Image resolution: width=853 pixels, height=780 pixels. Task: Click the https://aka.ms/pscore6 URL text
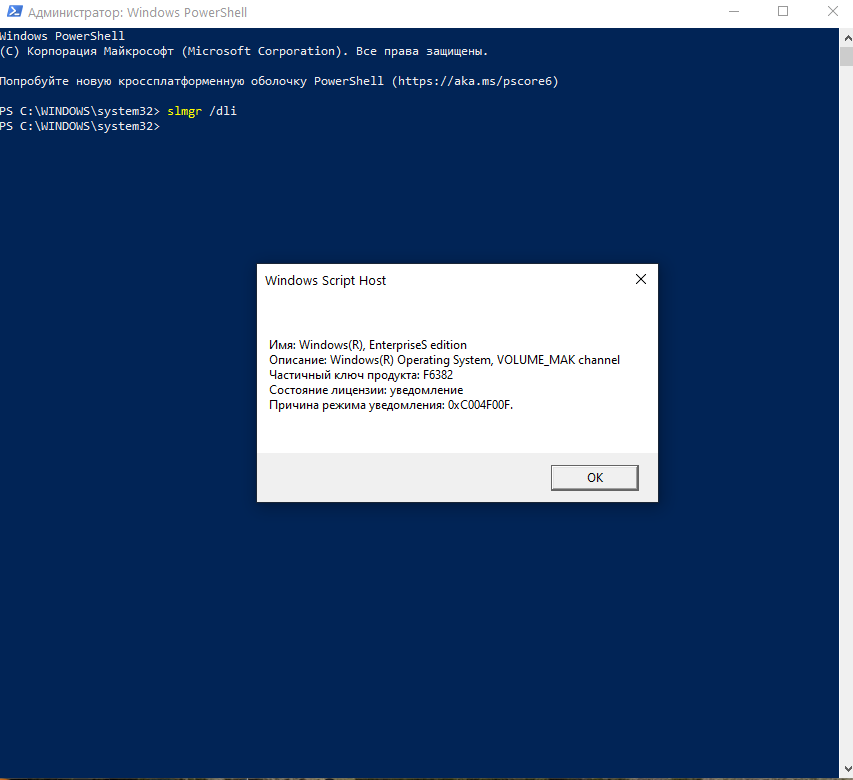pos(475,81)
